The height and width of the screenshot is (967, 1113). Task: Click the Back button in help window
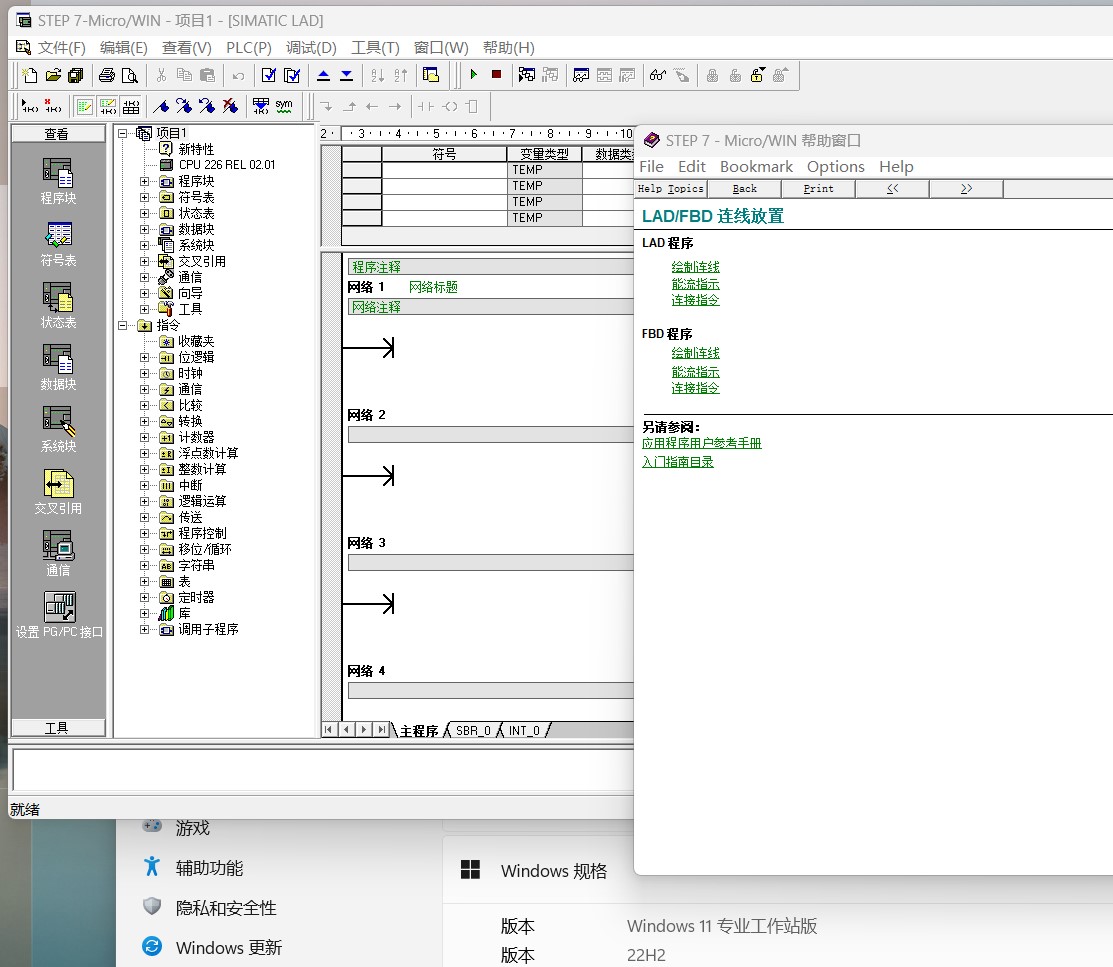point(744,189)
